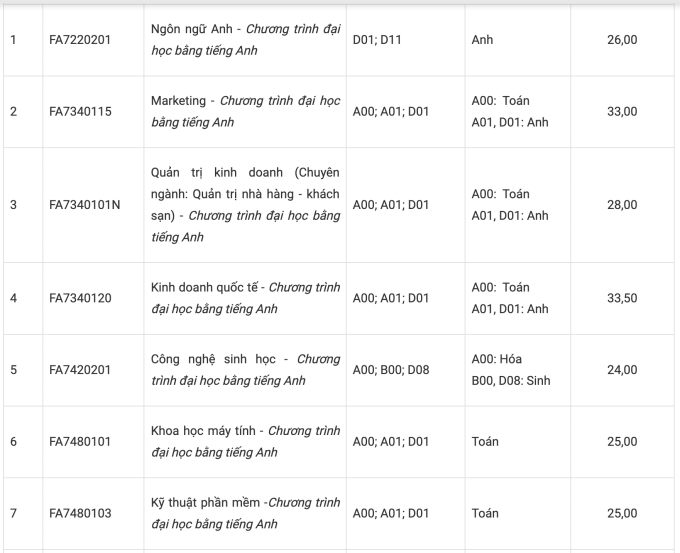Viewport: 680px width, 553px height.
Task: Click the score 28,00
Action: [x=621, y=205]
